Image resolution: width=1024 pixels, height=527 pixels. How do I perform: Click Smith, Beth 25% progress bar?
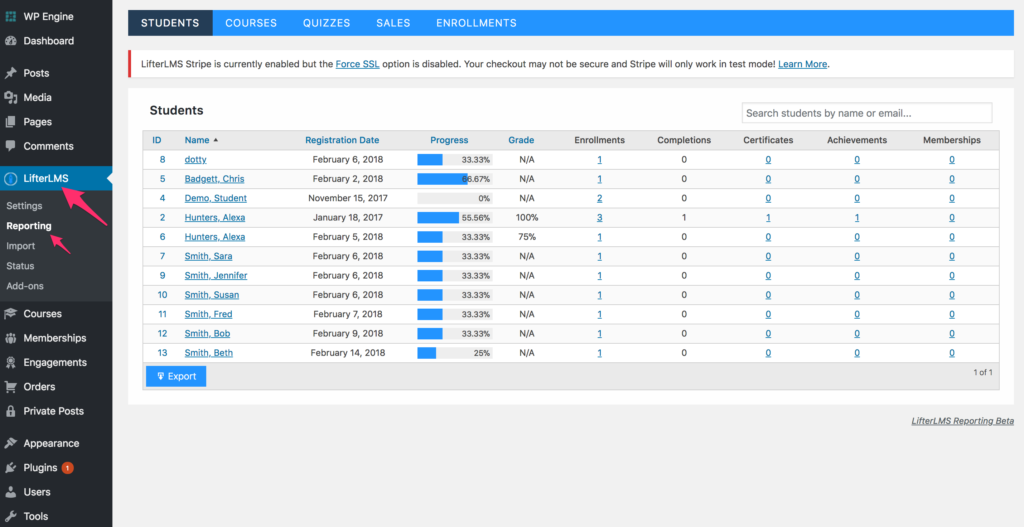(455, 353)
